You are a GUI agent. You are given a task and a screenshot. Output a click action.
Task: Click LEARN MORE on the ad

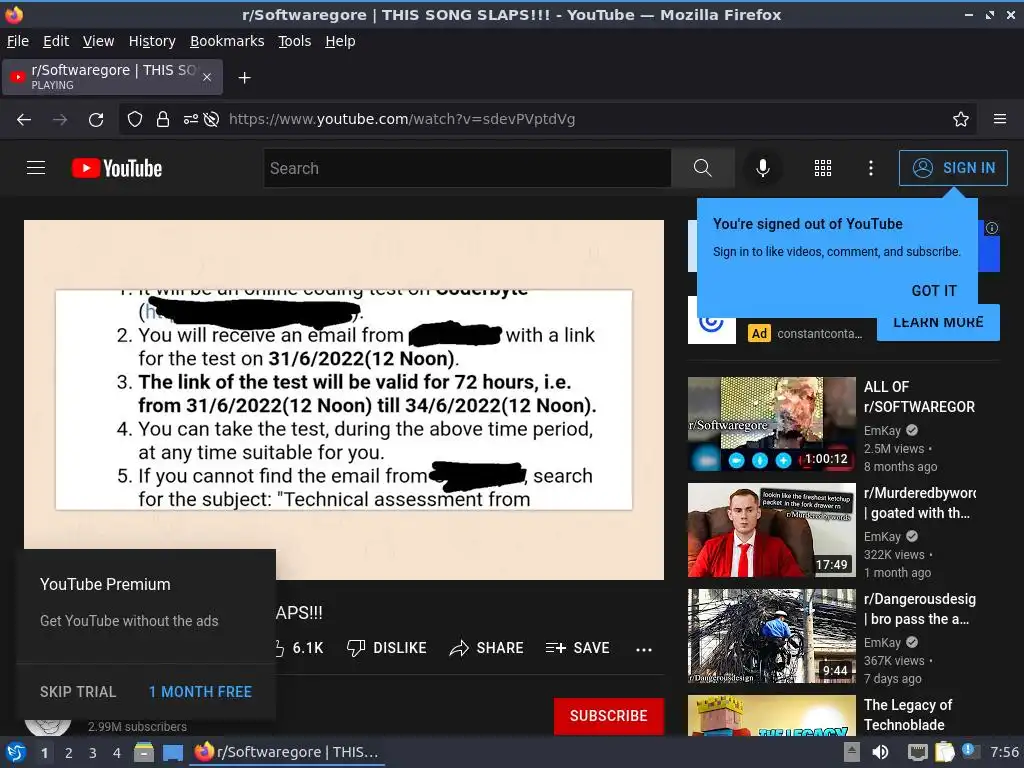coord(938,323)
